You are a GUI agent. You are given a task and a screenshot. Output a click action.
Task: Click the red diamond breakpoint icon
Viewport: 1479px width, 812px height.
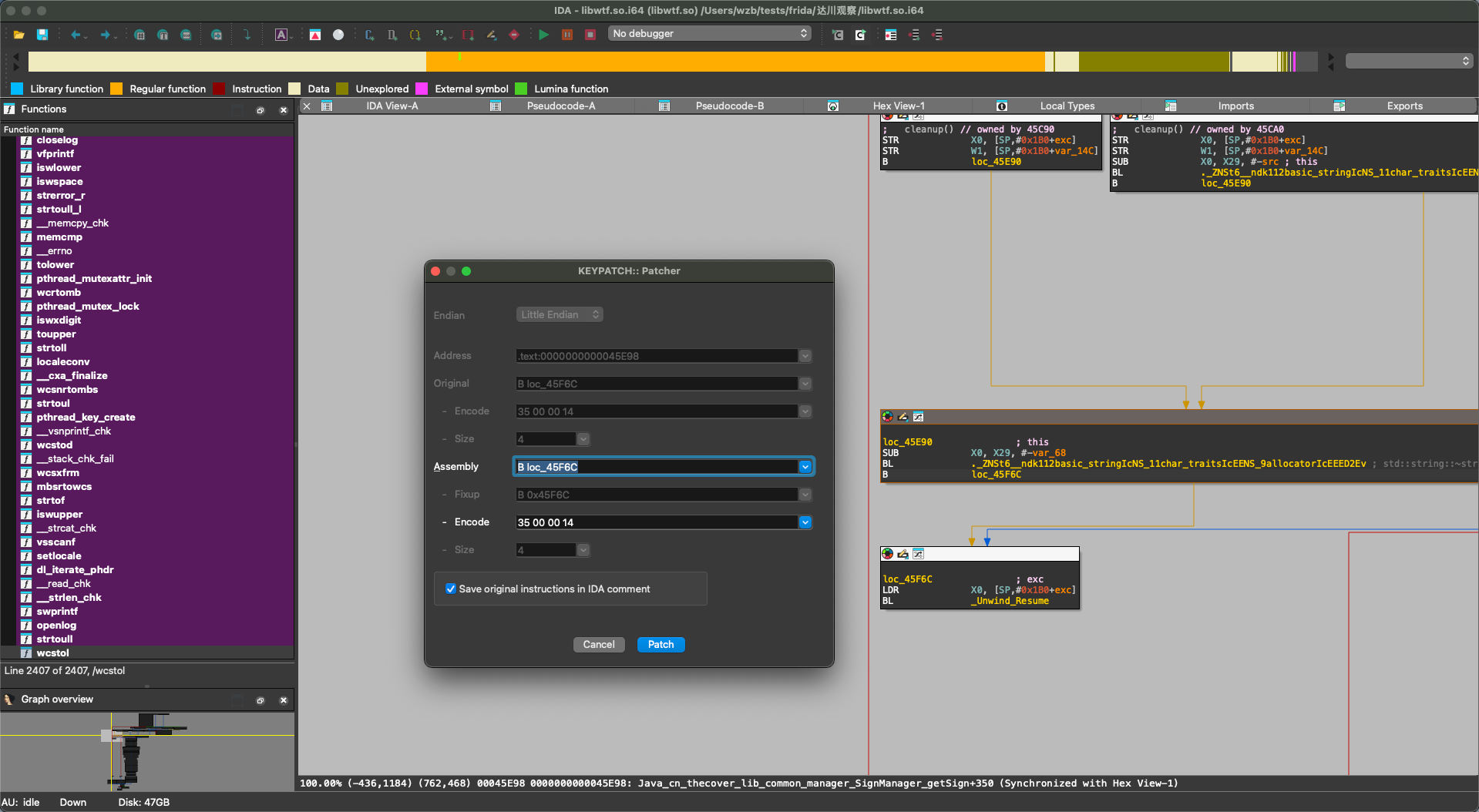514,35
